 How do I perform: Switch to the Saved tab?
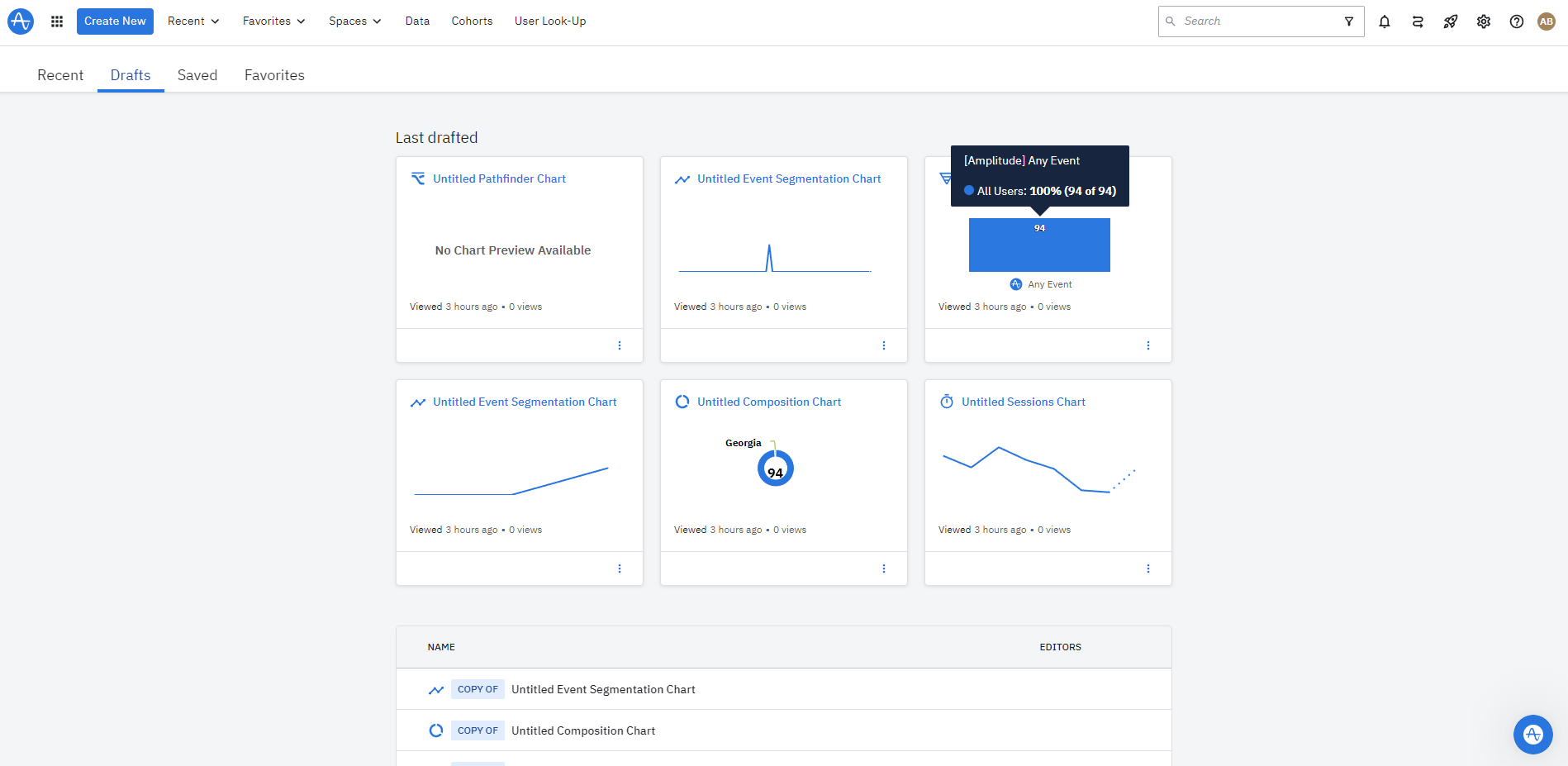pos(197,75)
